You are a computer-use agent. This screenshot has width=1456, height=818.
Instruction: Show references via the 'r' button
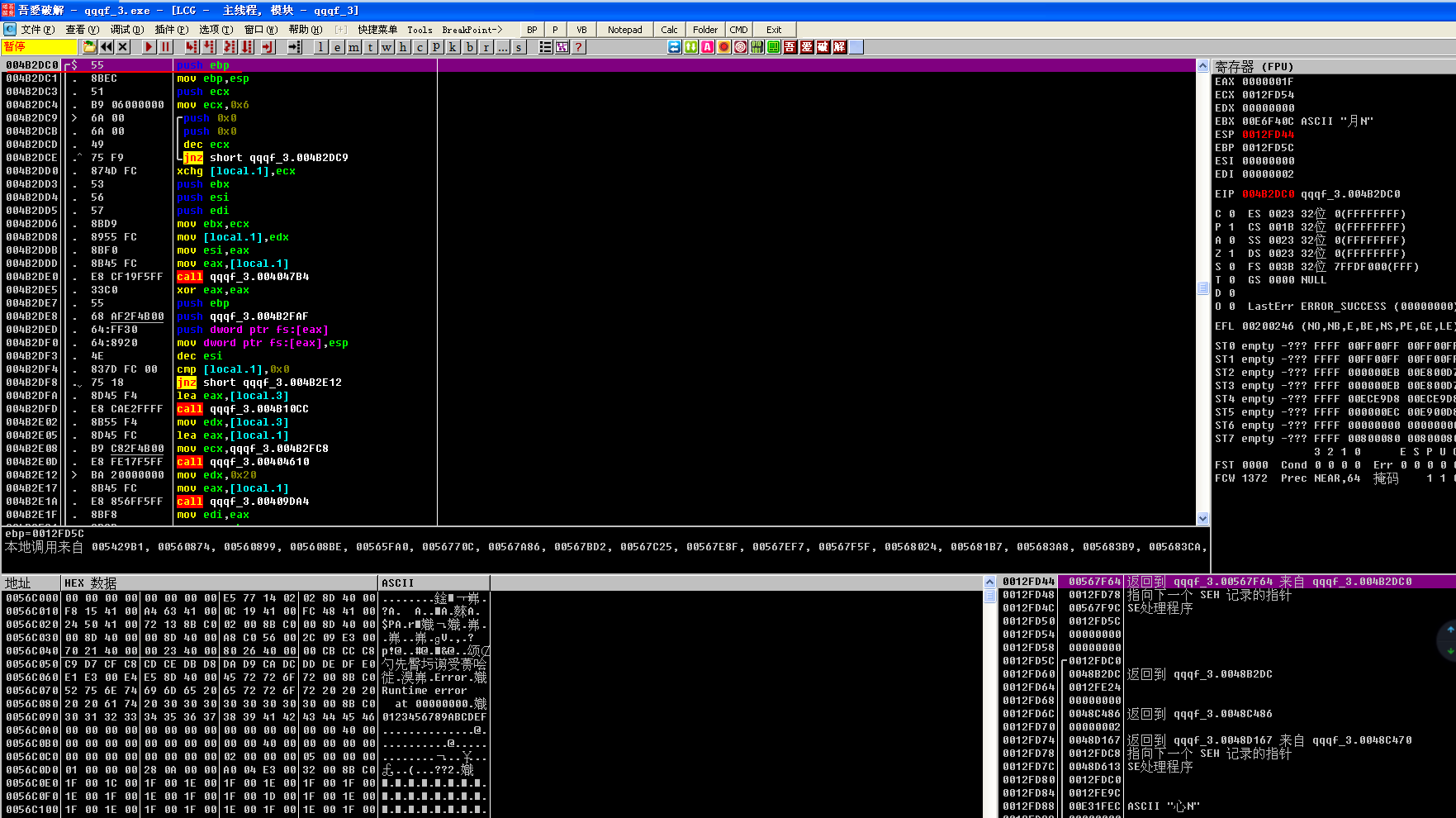tap(486, 47)
